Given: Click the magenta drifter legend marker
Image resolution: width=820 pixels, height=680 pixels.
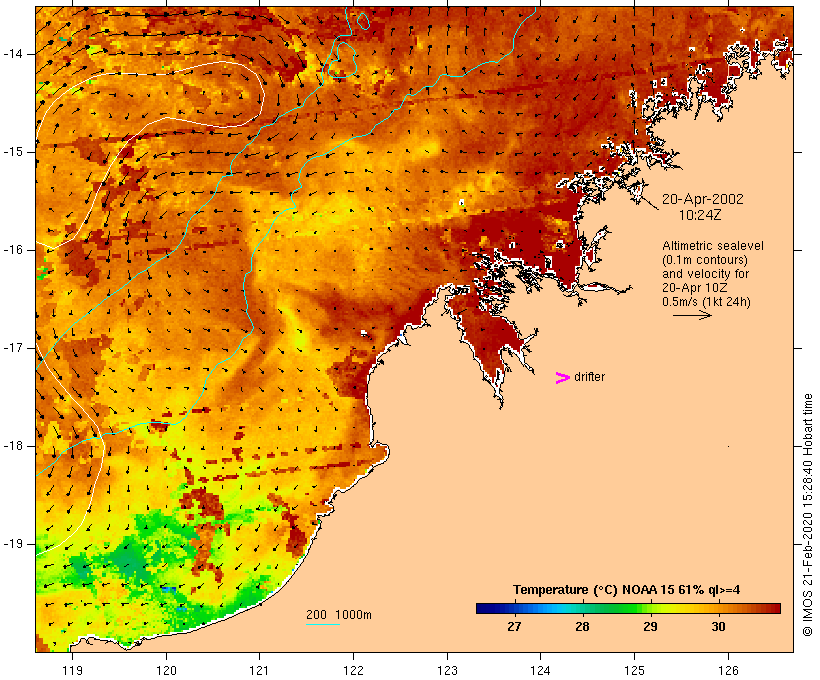Looking at the screenshot, I should pyautogui.click(x=562, y=378).
